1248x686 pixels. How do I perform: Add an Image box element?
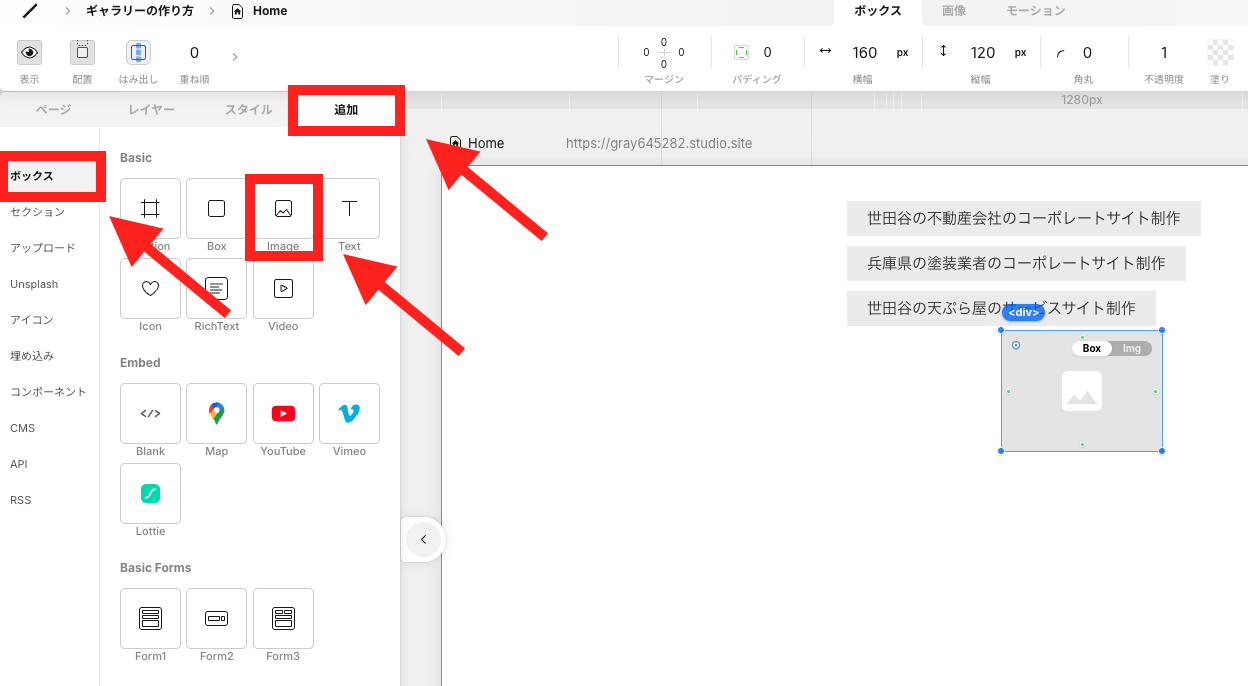coord(283,209)
